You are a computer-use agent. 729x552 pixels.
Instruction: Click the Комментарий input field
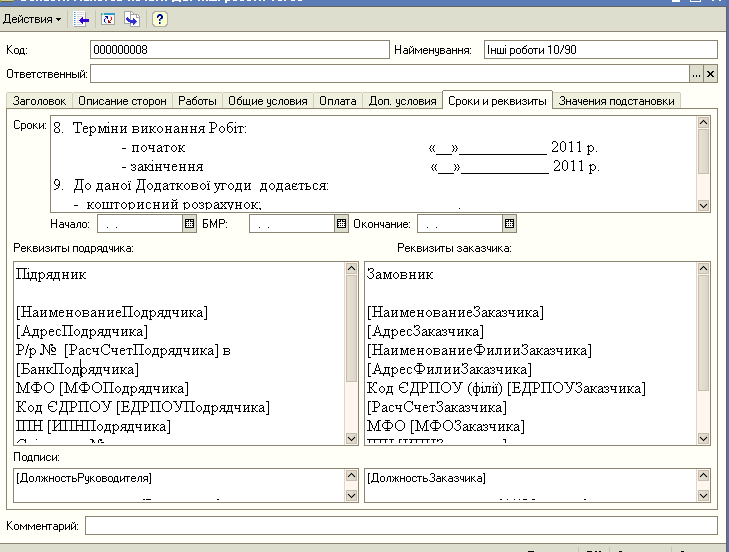(x=400, y=525)
